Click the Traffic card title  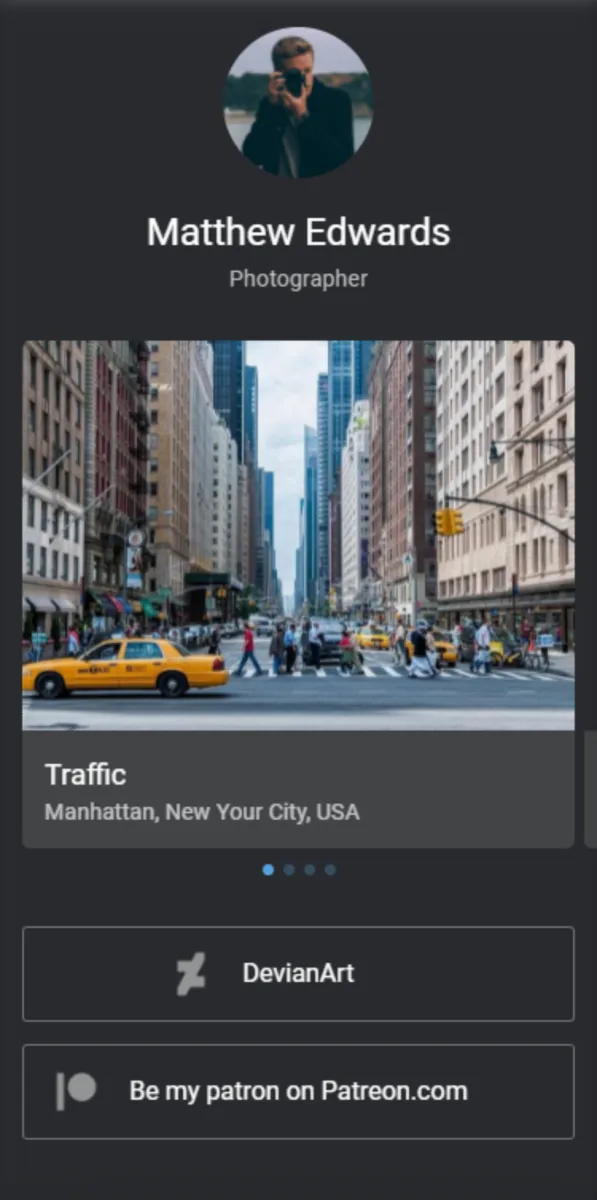pyautogui.click(x=85, y=774)
